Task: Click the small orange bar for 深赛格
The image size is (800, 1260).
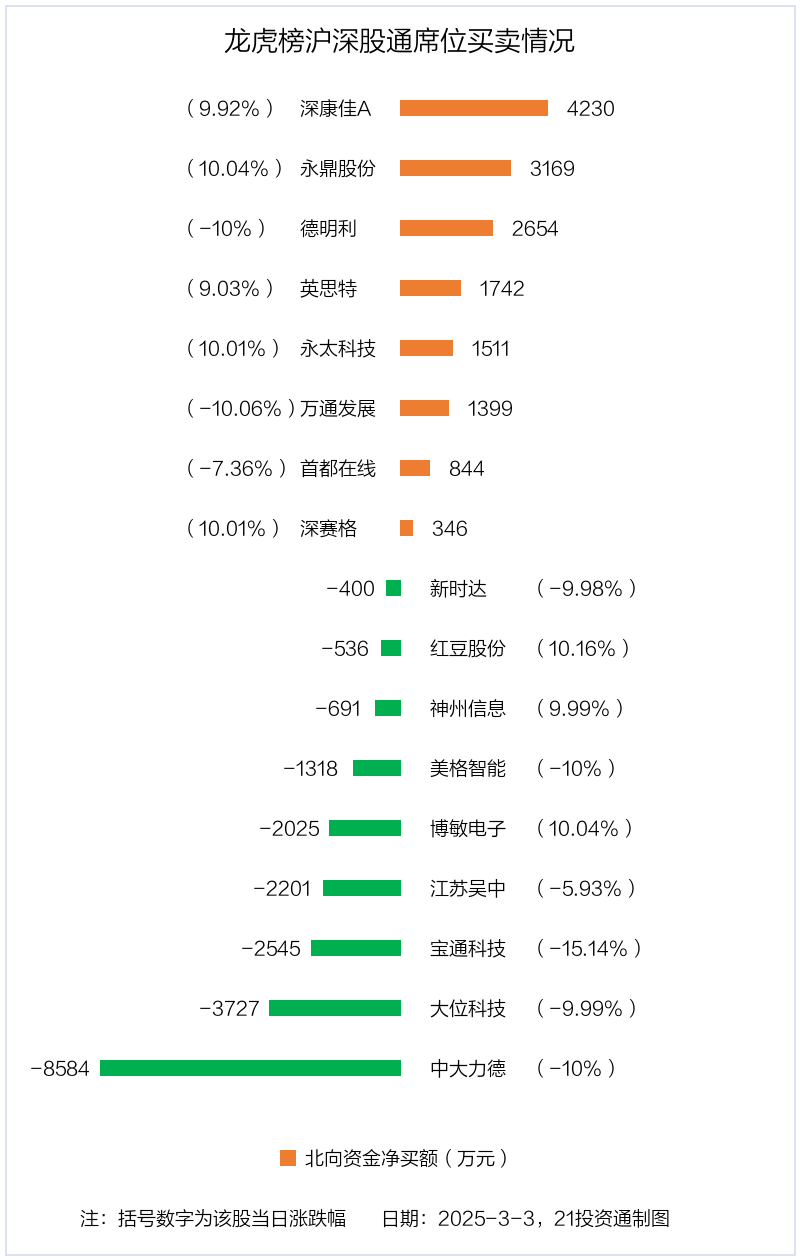Action: pyautogui.click(x=406, y=528)
